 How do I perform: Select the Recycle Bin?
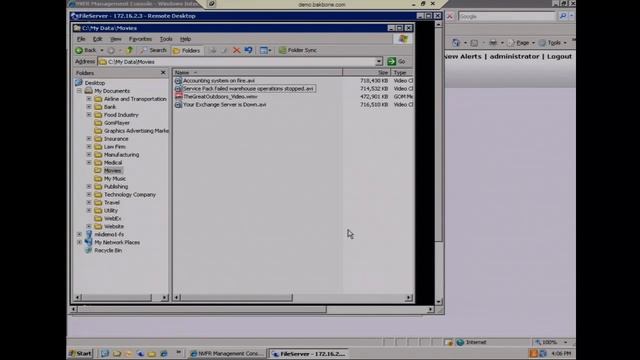point(108,250)
